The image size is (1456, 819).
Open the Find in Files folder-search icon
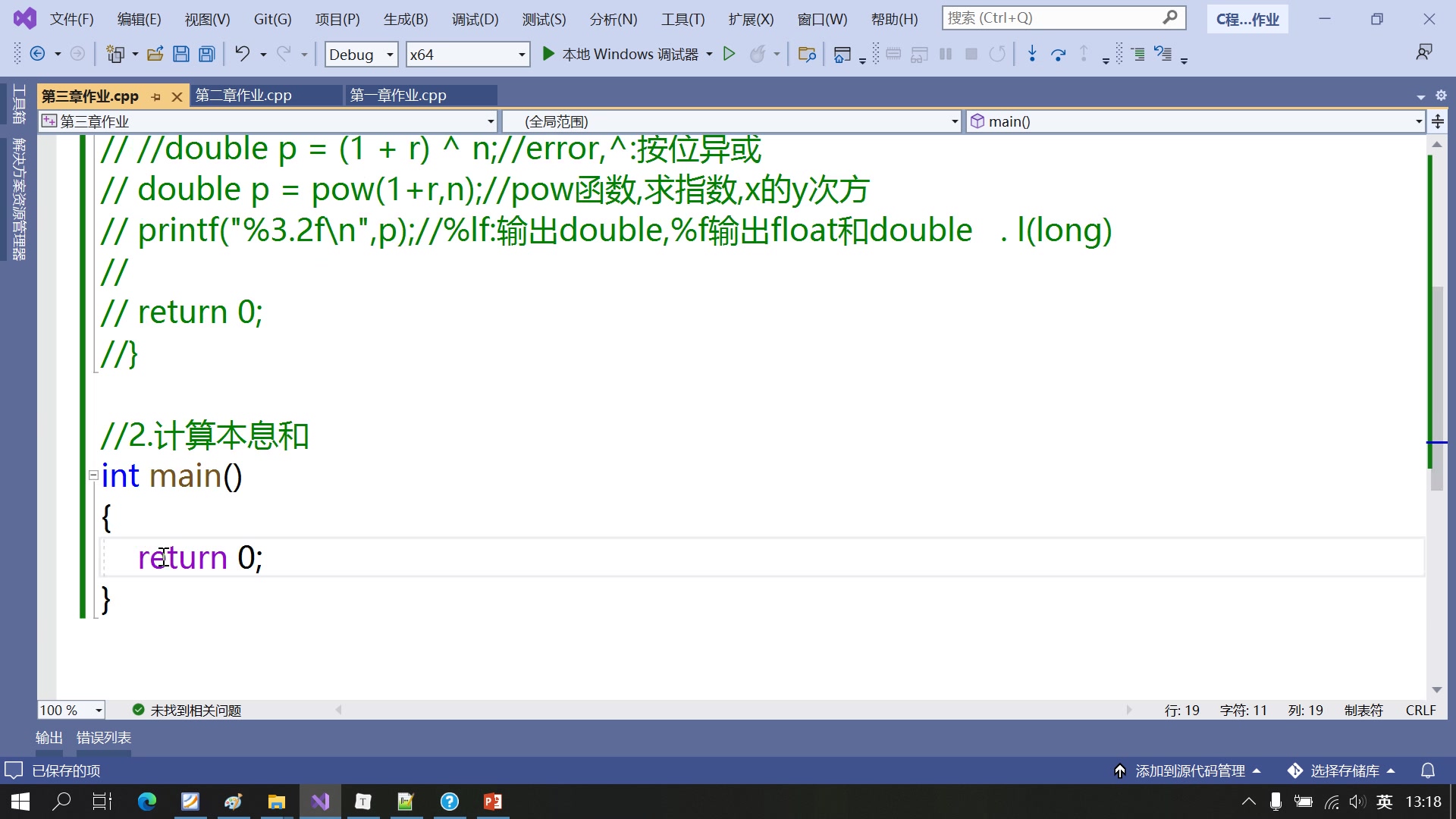(x=807, y=54)
